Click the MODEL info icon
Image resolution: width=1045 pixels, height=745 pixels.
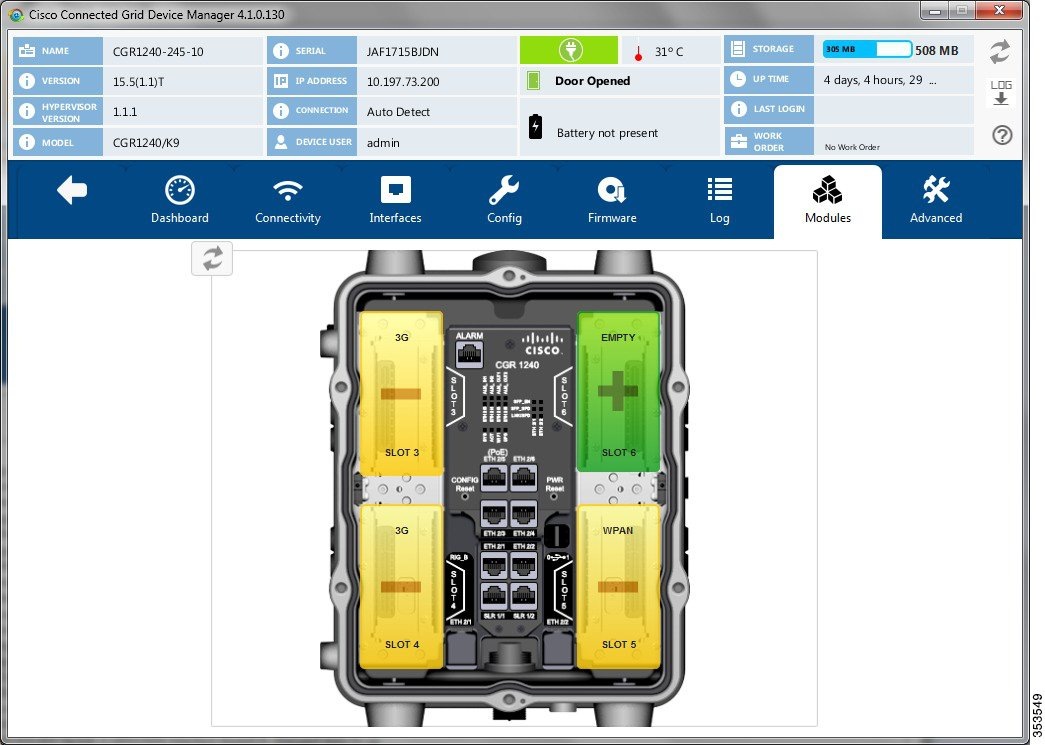tap(27, 142)
